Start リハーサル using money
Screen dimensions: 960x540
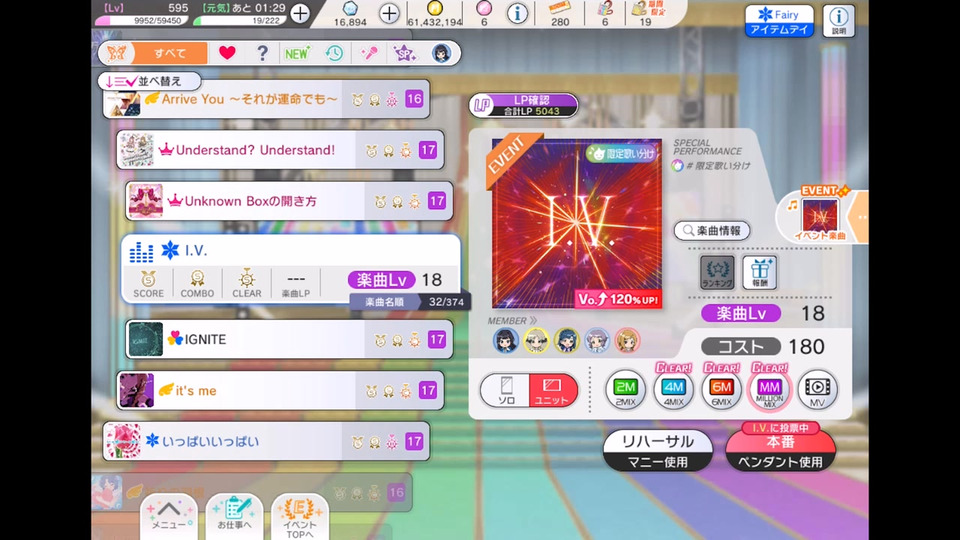658,451
